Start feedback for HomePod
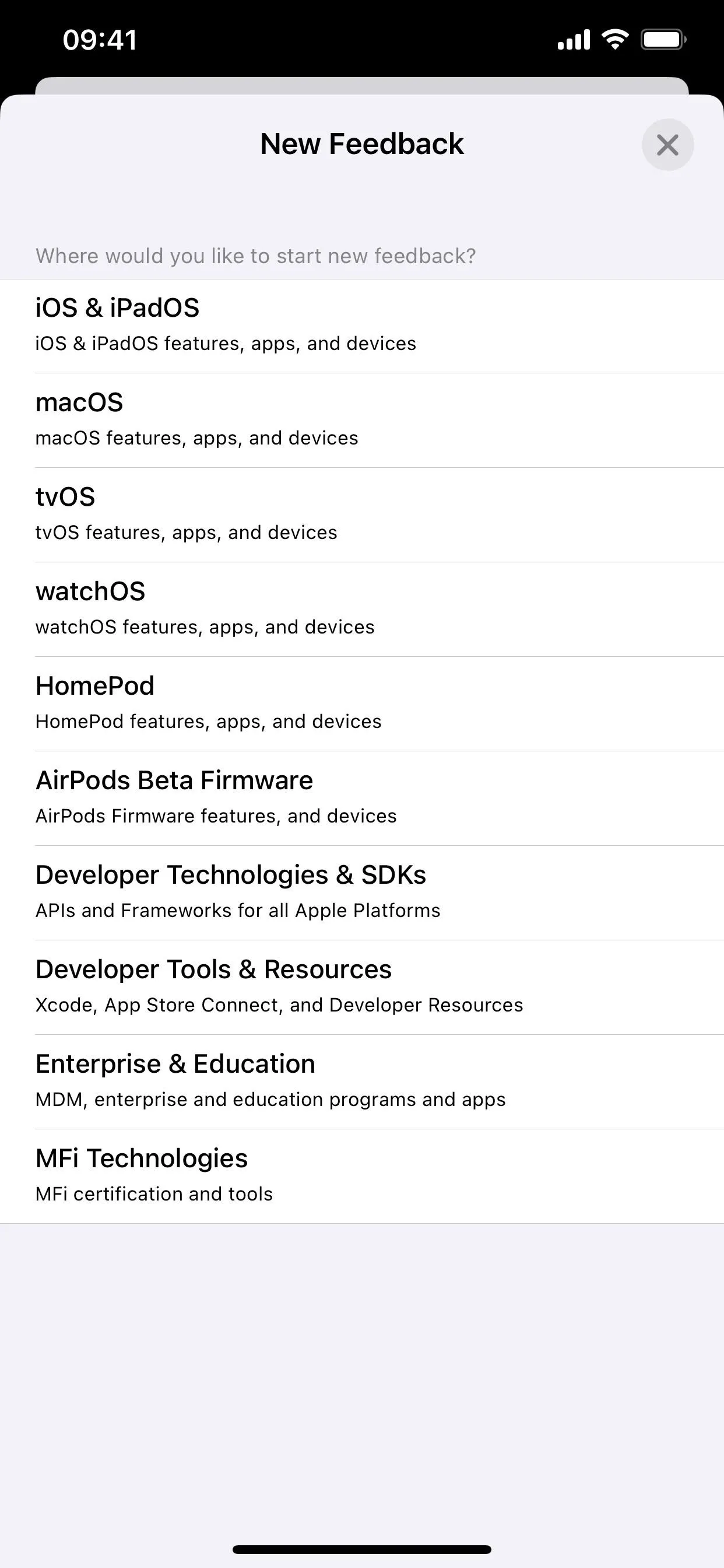Screen dimensions: 724x1568 [x=362, y=703]
